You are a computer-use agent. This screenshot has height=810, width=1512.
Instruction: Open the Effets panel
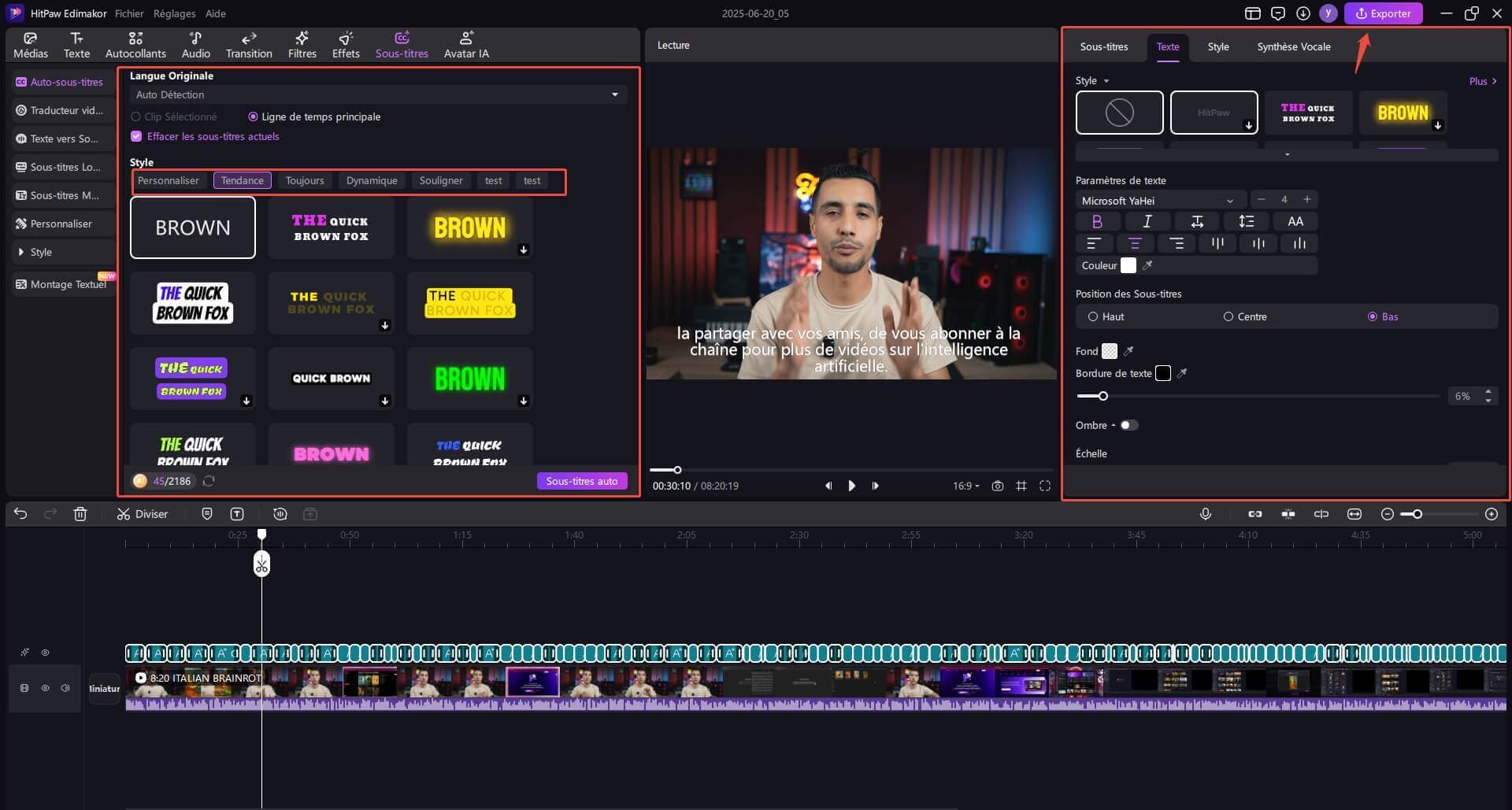(346, 45)
